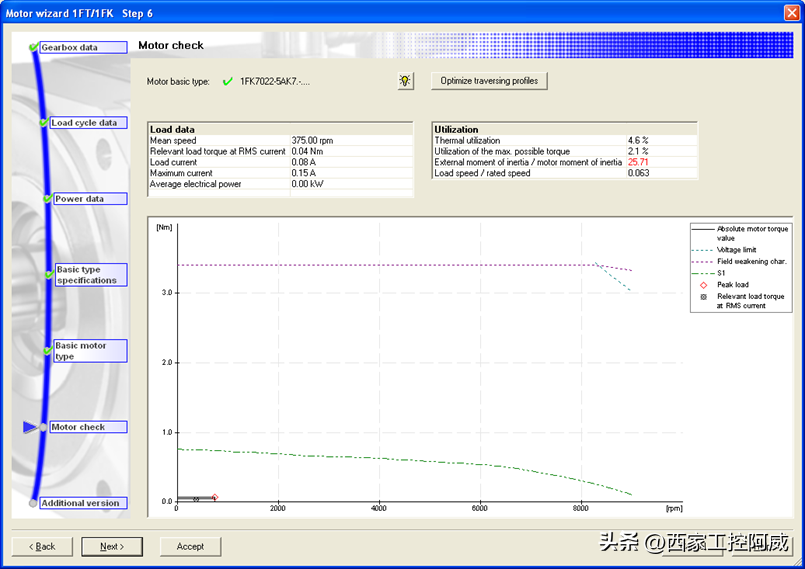
Task: Click the green checkmark beside Power data
Action: click(47, 199)
